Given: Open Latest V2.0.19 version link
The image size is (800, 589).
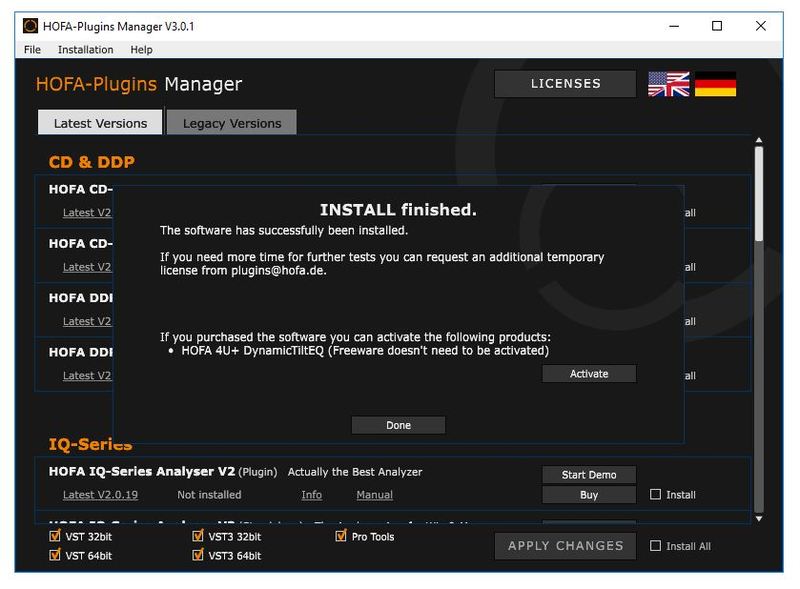Looking at the screenshot, I should (100, 495).
